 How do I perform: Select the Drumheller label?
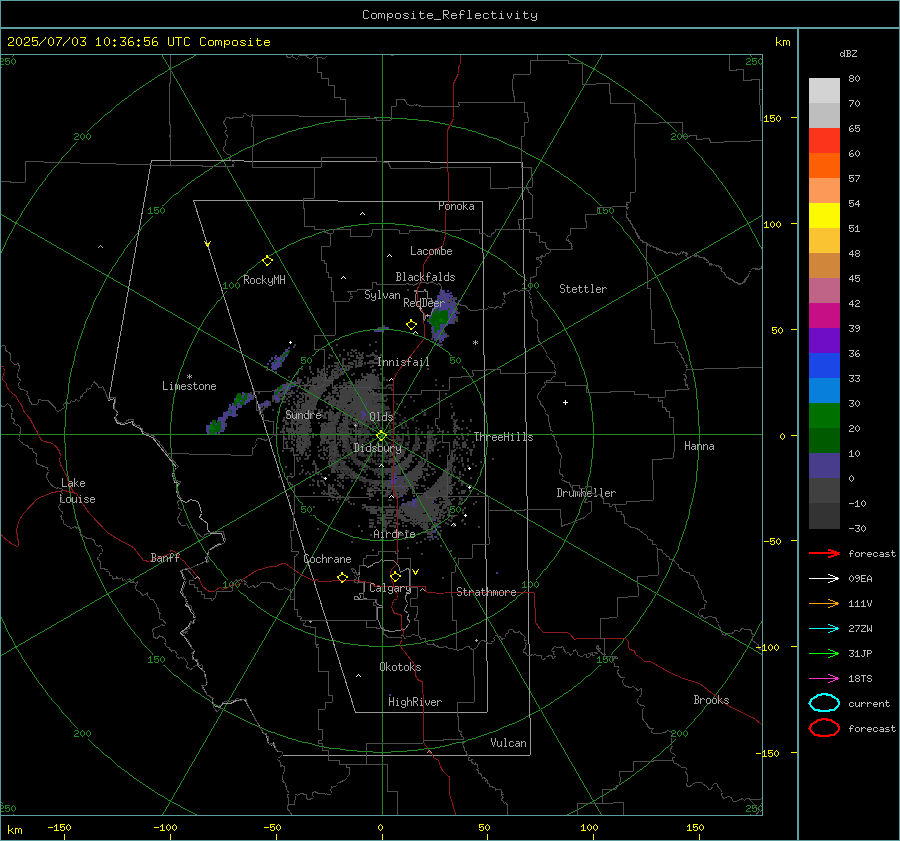586,493
